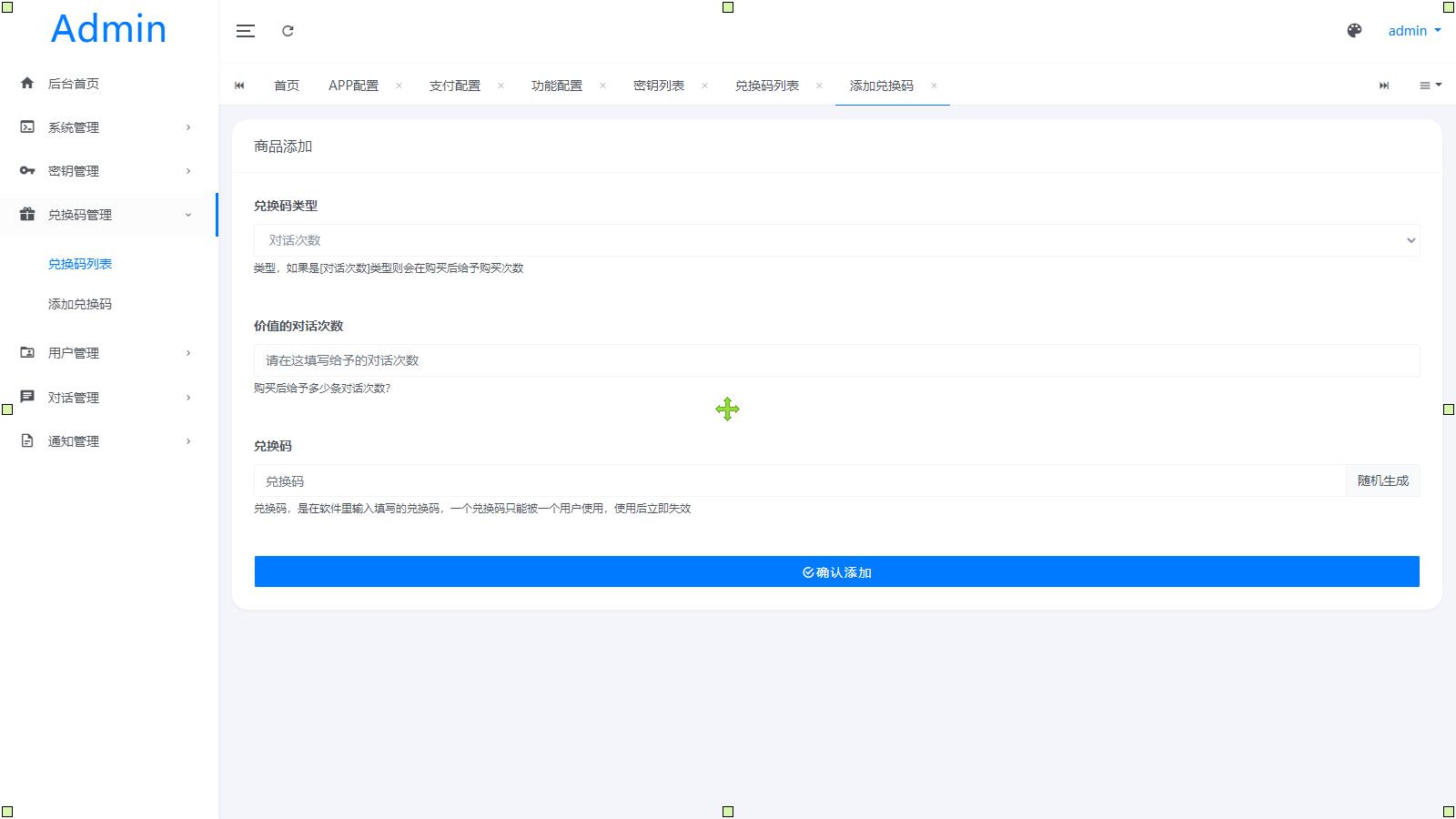Switch to the 密钥列表 tab
Viewport: 1456px width, 819px height.
tap(658, 86)
